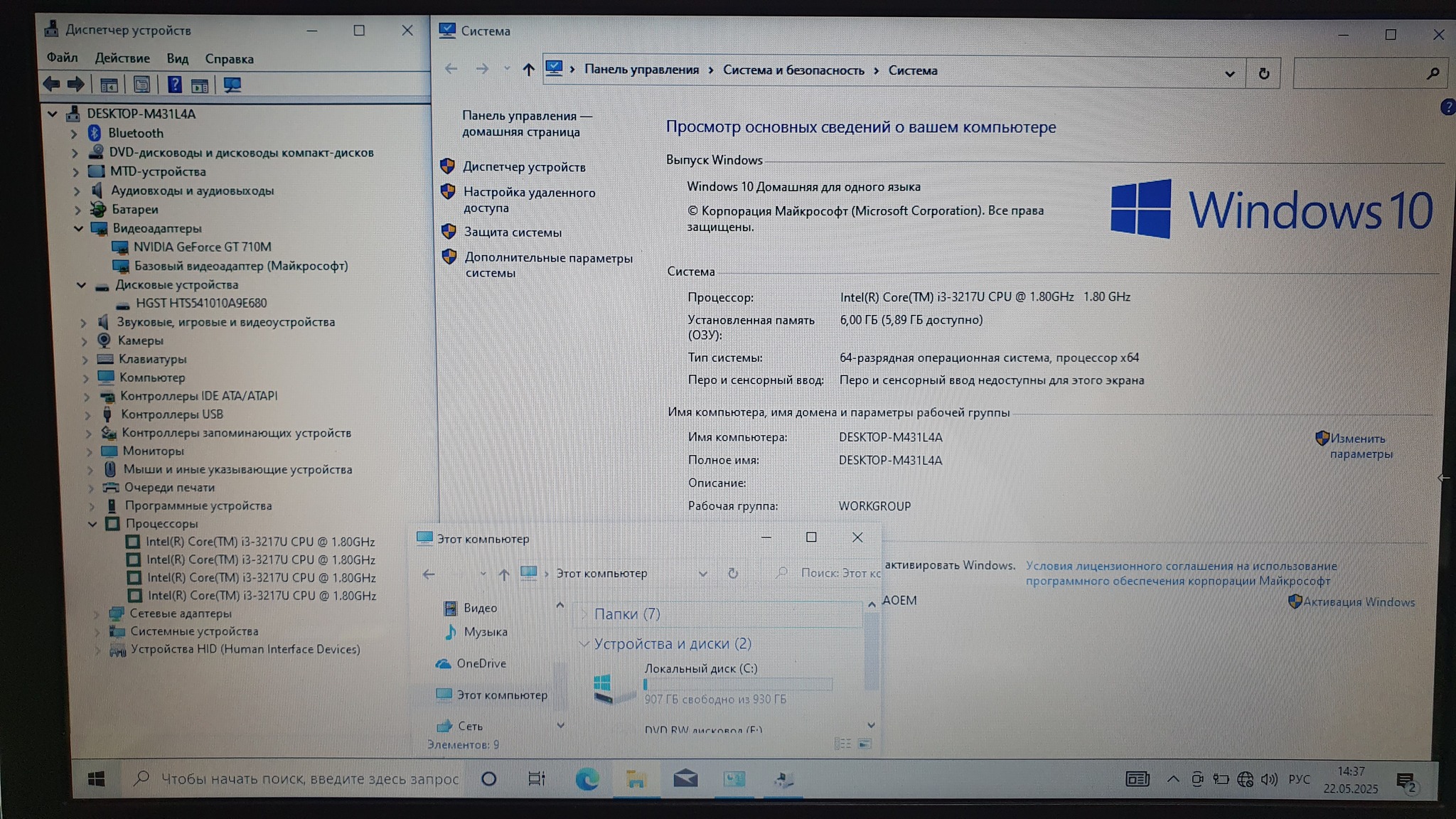This screenshot has height=819, width=1456.
Task: Open the Mail app on the taskbar
Action: tap(685, 779)
